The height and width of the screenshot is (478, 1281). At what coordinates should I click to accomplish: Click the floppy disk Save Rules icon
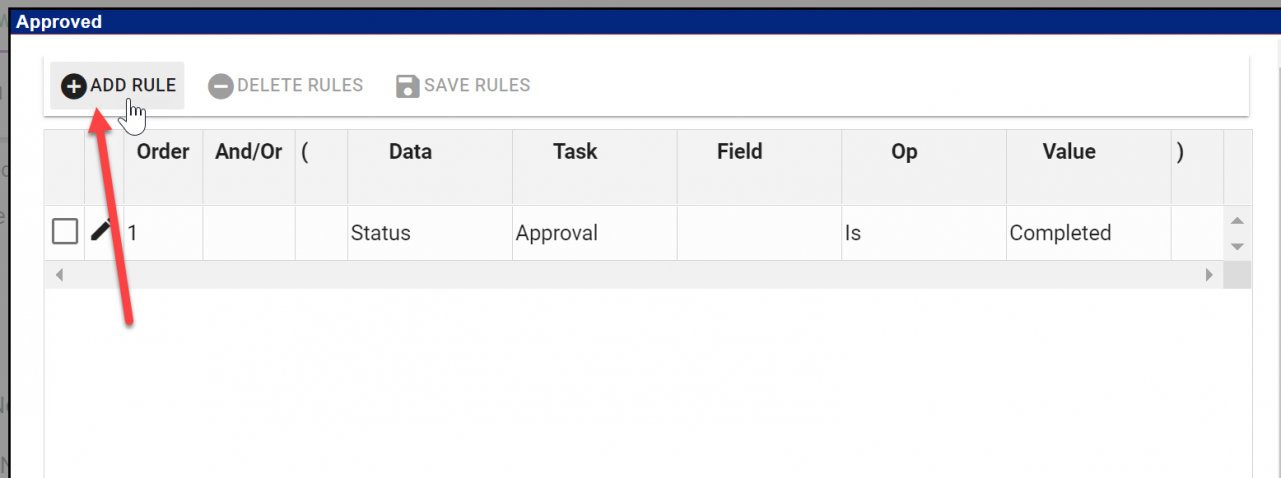[x=407, y=86]
